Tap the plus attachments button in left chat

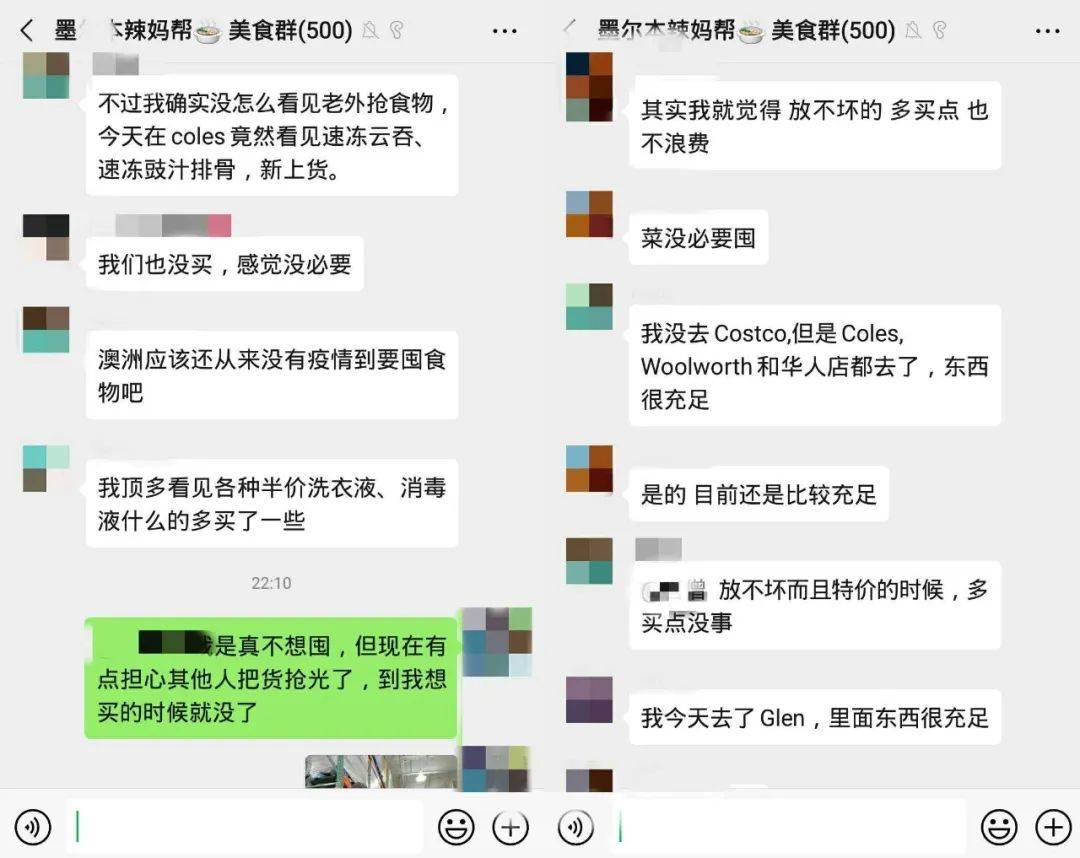click(x=510, y=826)
